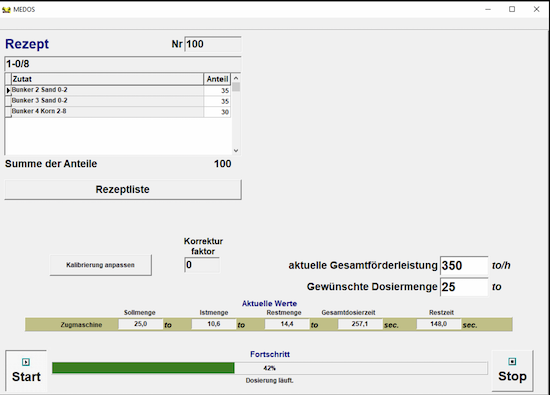Click the ingredient list scroll down arrow

(236, 150)
